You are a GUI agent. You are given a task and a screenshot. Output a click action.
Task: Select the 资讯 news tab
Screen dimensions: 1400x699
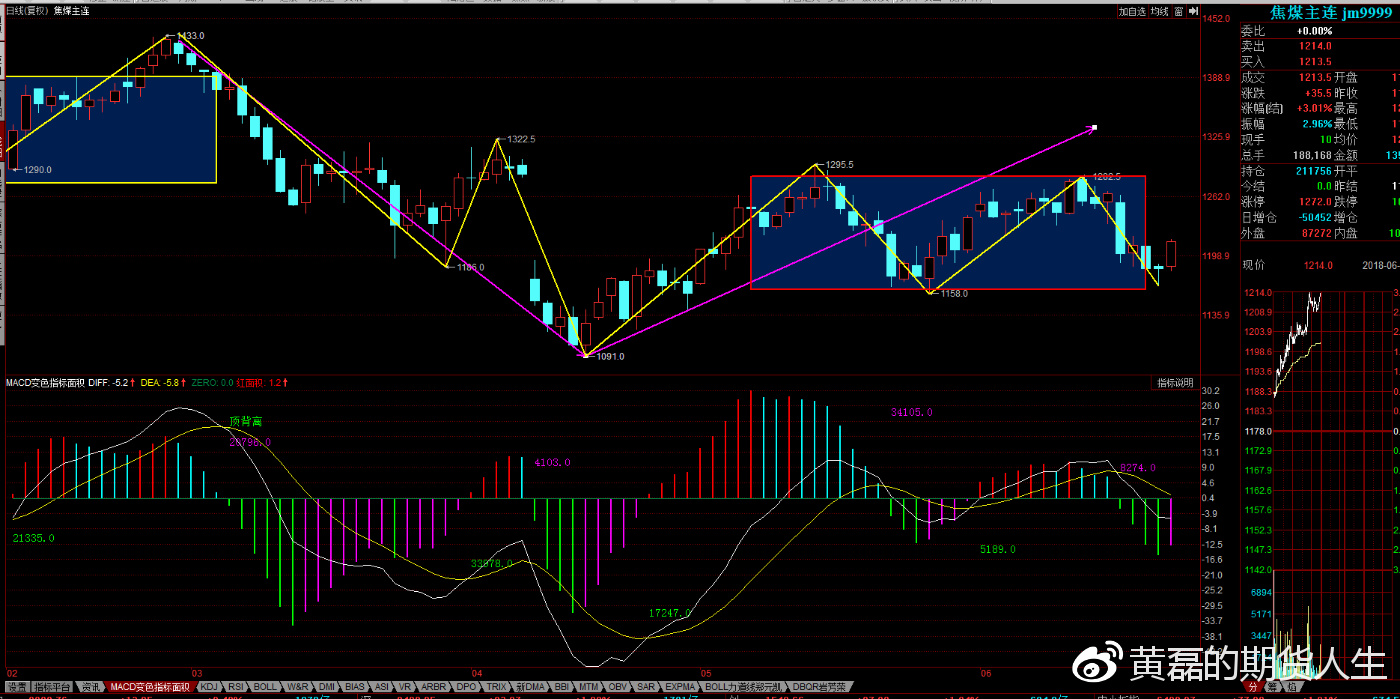pos(91,688)
